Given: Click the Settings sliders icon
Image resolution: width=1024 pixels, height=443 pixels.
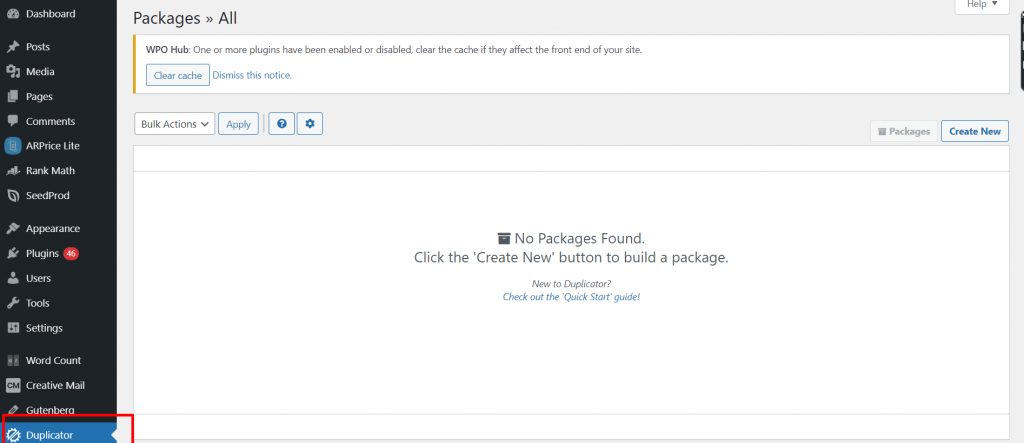Looking at the screenshot, I should (13, 328).
